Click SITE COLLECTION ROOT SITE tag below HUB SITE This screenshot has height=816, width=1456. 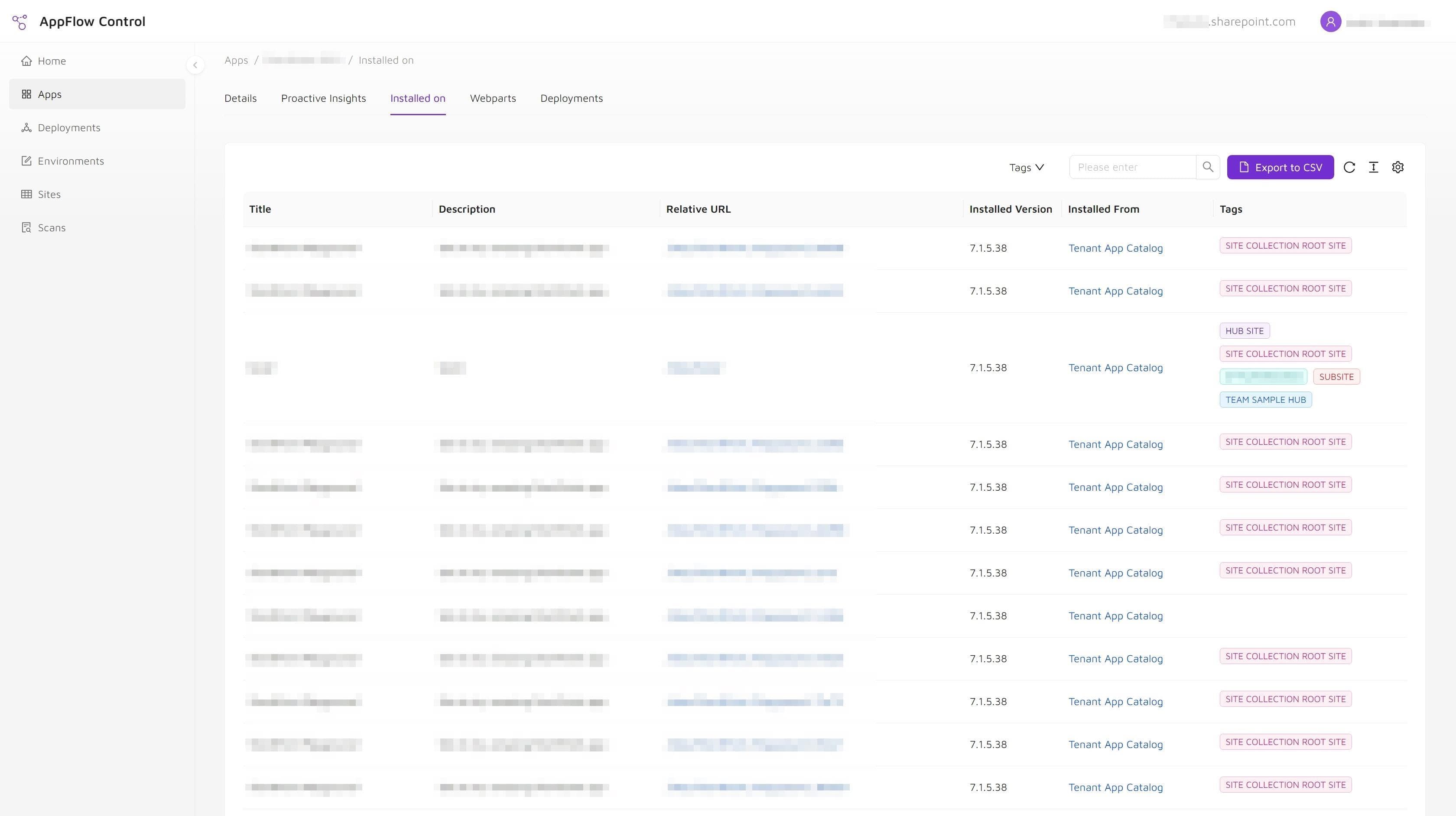[x=1285, y=354]
